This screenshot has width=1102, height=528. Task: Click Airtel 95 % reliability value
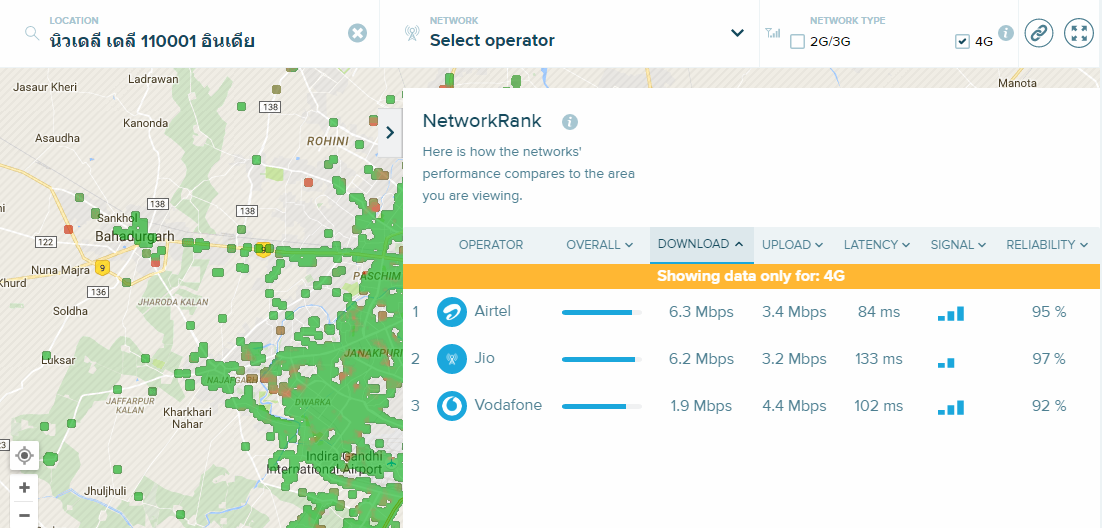tap(1049, 311)
